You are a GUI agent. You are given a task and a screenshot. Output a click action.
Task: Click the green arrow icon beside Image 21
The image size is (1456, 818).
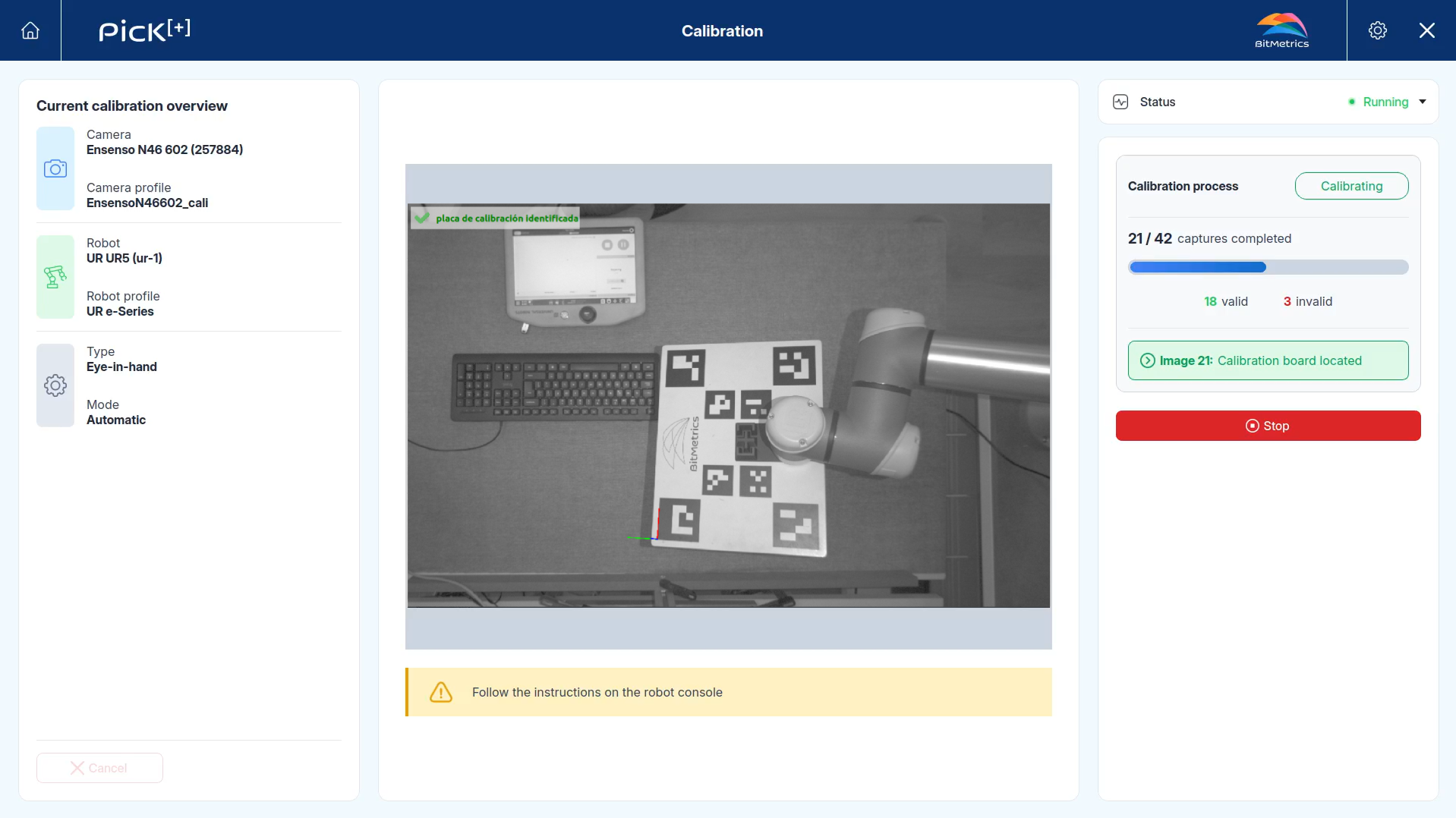(1148, 360)
